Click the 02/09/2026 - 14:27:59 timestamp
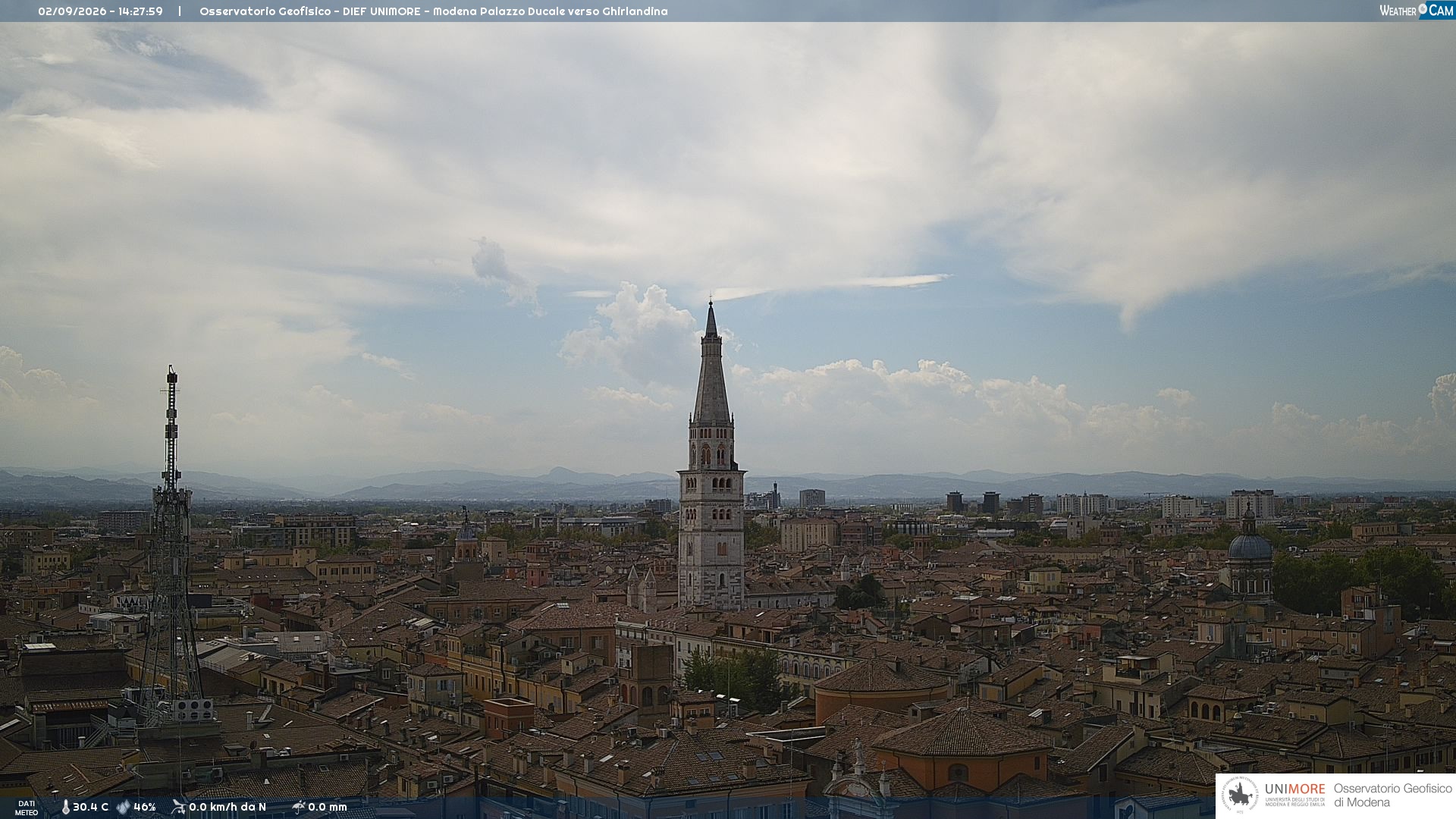The image size is (1456, 819). [x=100, y=11]
